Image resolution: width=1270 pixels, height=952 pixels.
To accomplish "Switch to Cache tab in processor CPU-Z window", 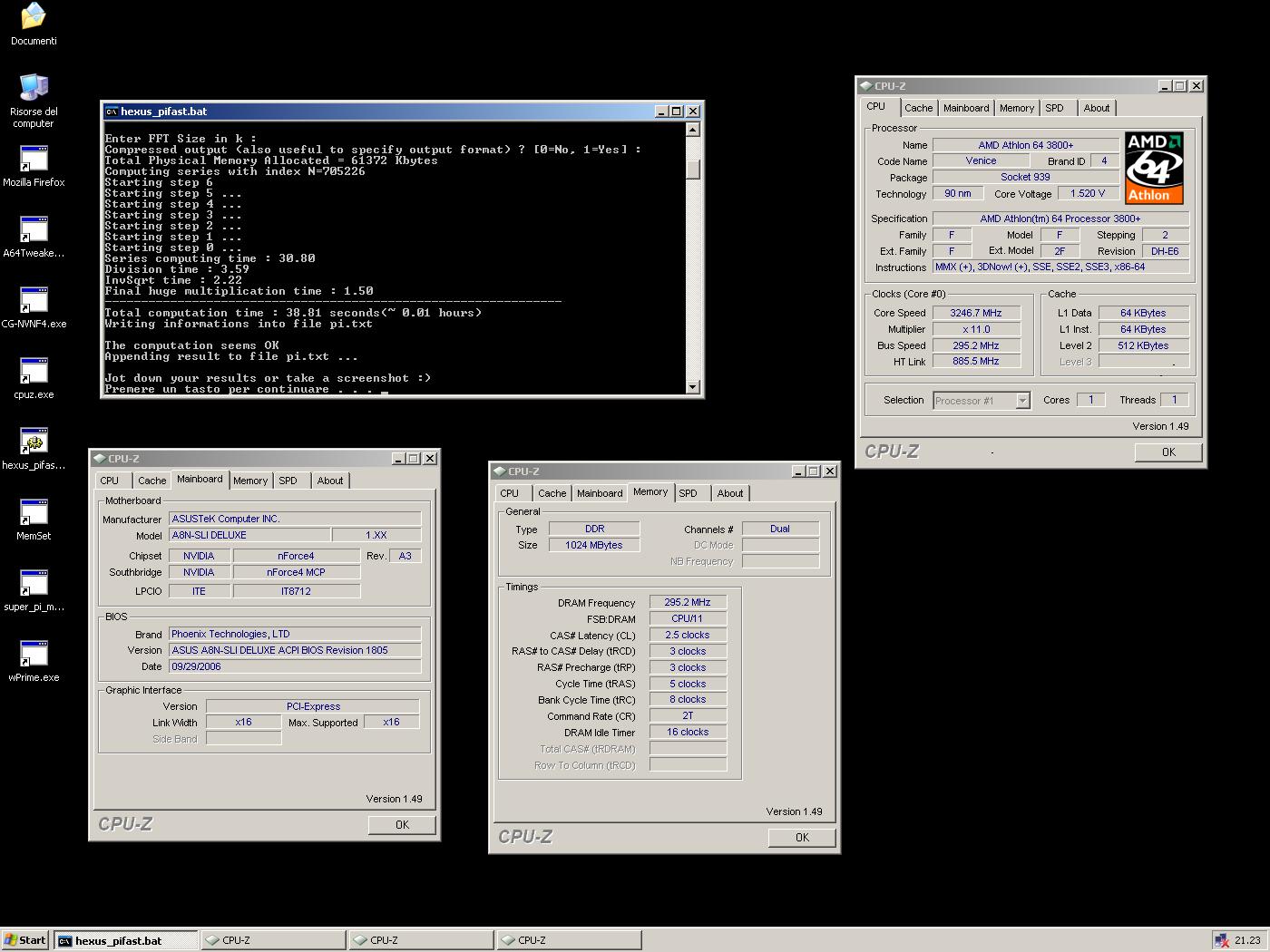I will click(x=918, y=108).
